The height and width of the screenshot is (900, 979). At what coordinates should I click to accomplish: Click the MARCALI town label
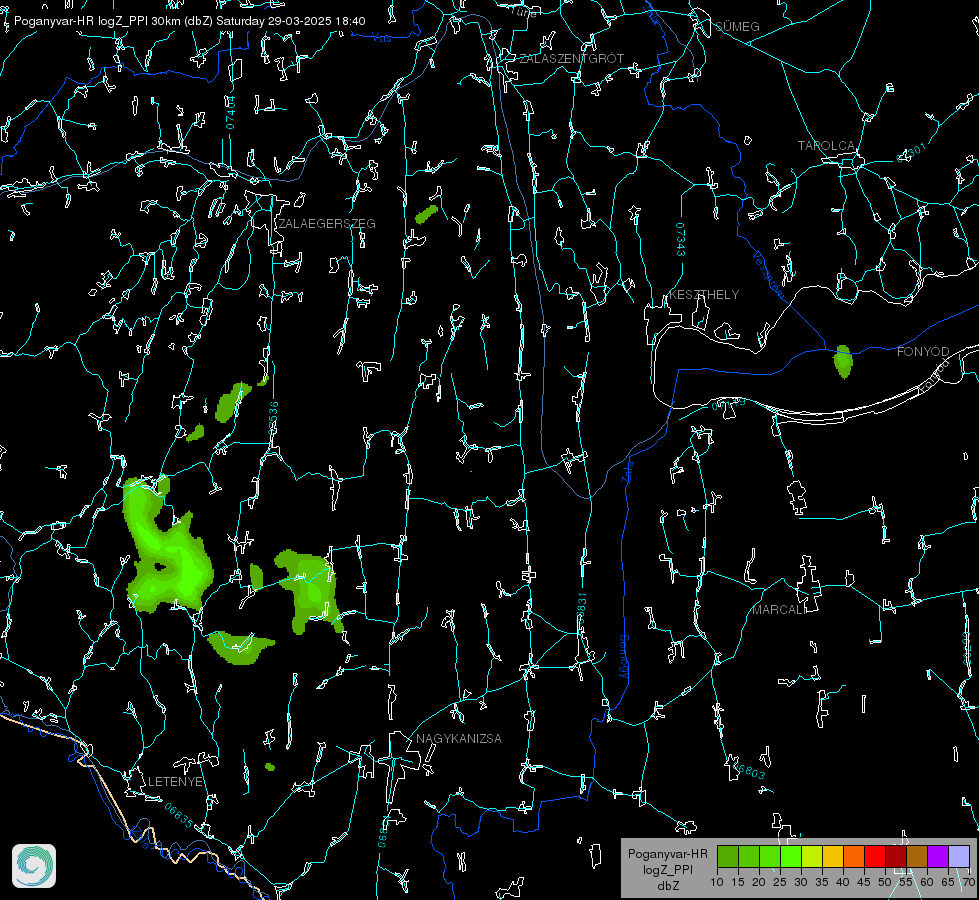point(778,610)
